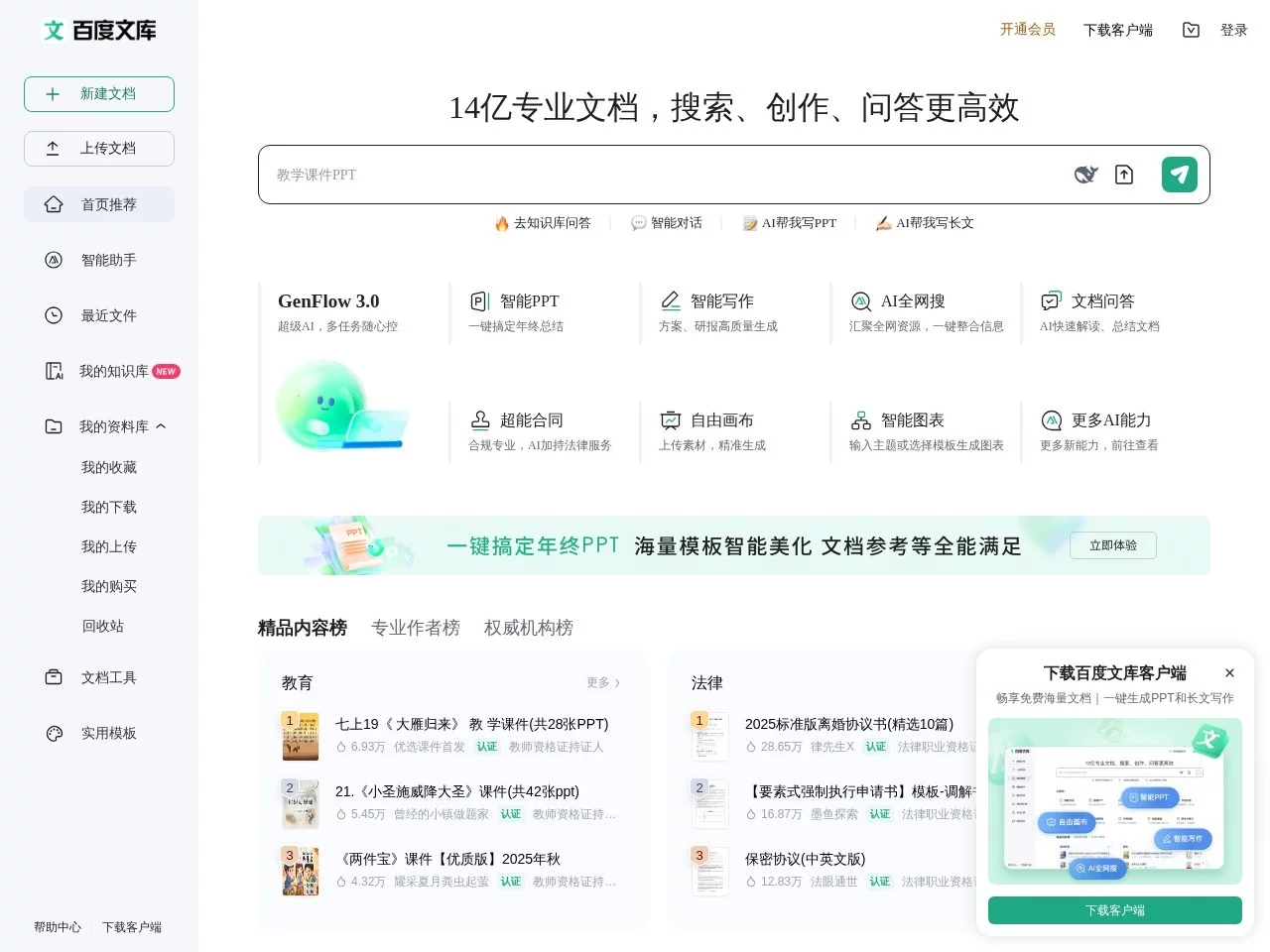Viewport: 1270px width, 952px height.
Task: Open the AI全网搜 feature icon
Action: click(x=861, y=300)
